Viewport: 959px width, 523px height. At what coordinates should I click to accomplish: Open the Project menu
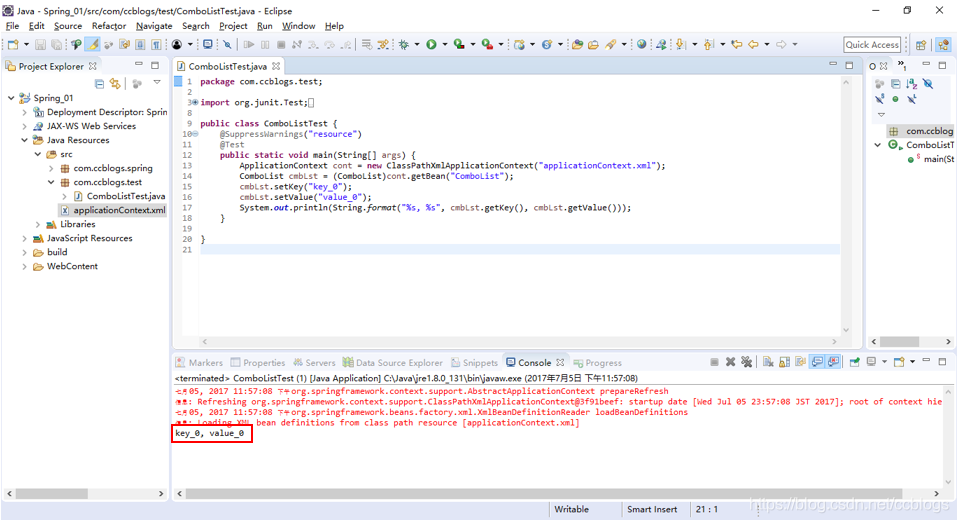[233, 26]
